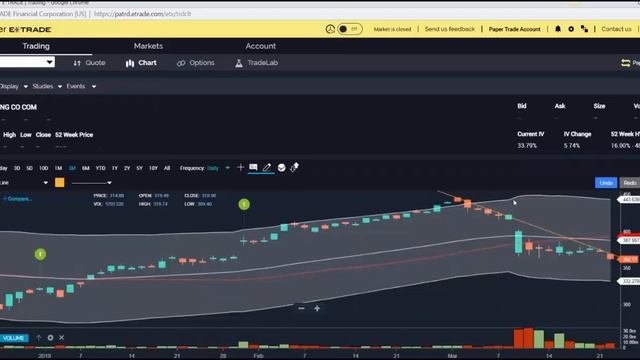
Task: Remove the Volume study
Action: pos(62,338)
